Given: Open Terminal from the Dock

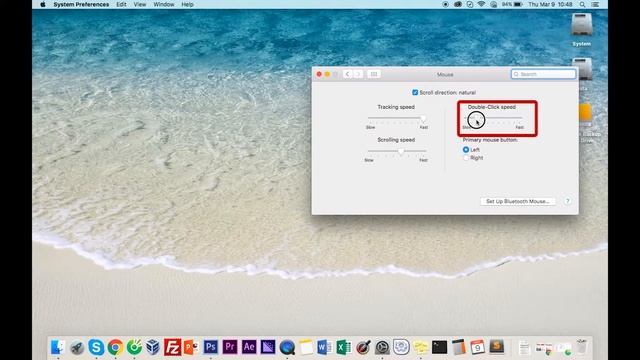Looking at the screenshot, I should 440,347.
